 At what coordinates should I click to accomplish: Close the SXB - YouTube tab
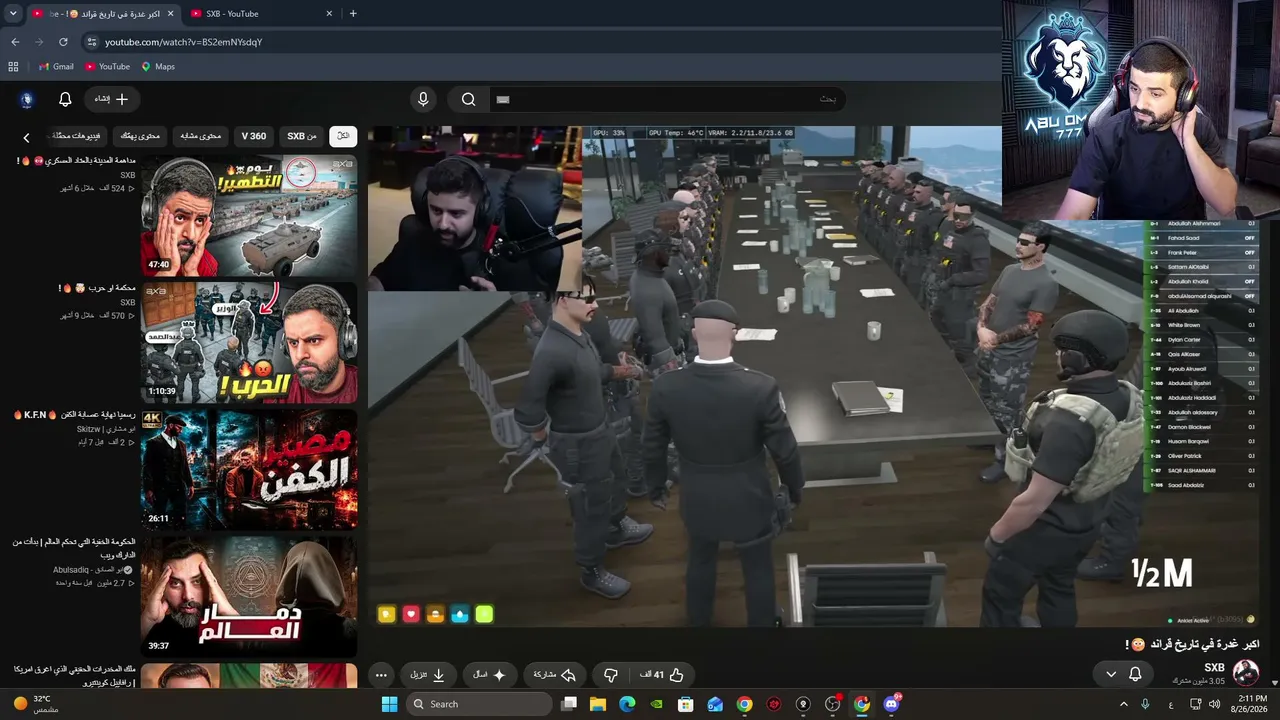coord(329,14)
